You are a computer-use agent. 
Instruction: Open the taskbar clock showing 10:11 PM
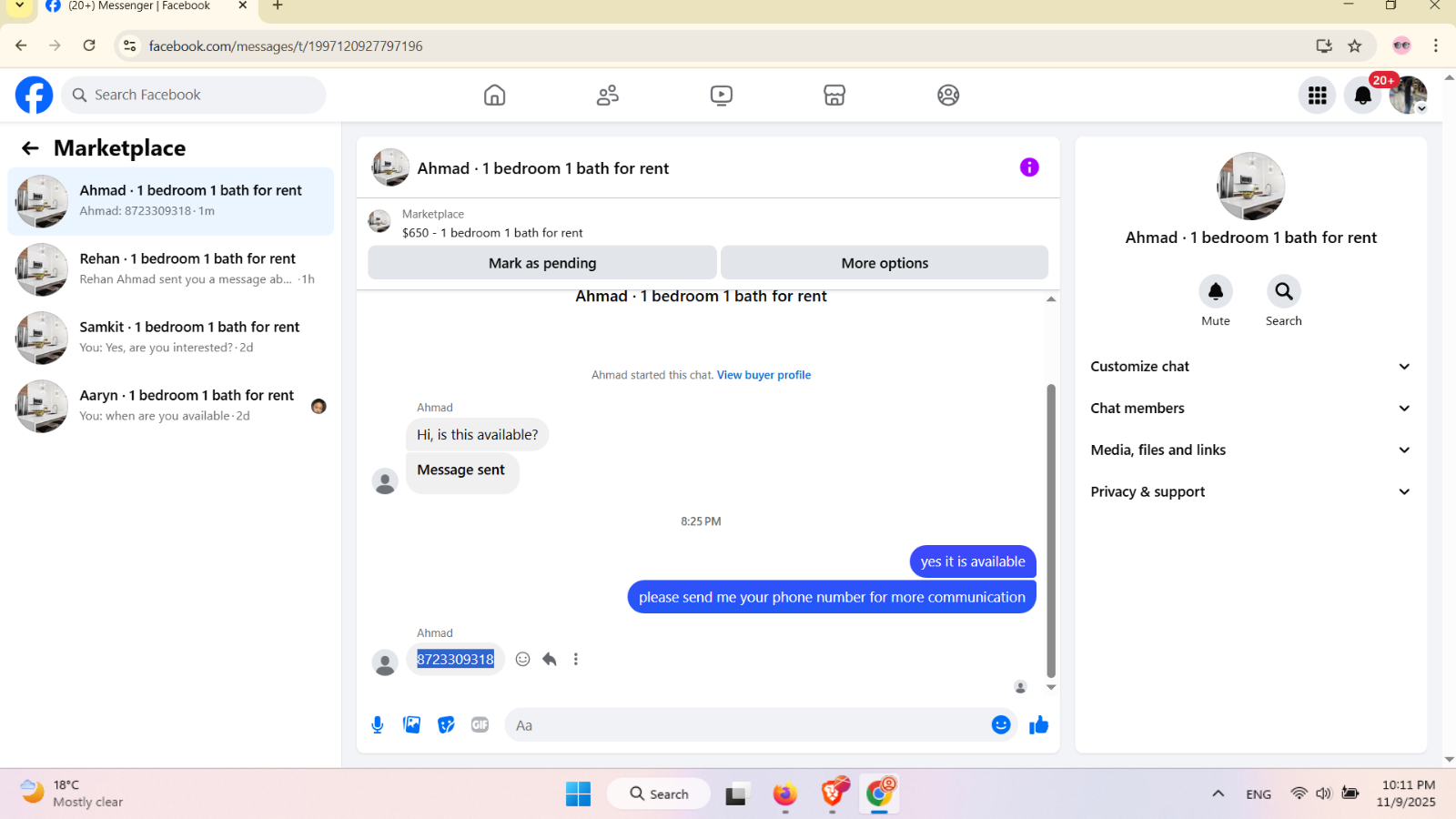[x=1407, y=794]
